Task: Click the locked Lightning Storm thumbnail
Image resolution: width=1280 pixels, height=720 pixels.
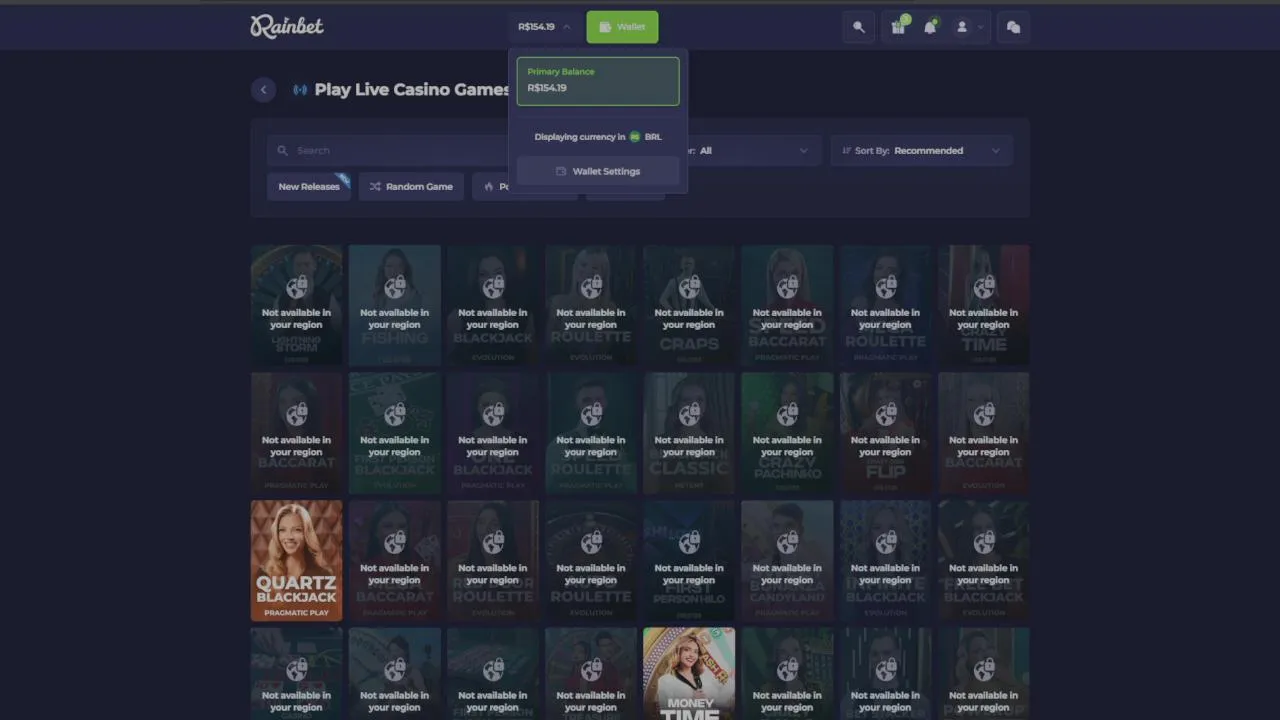Action: click(296, 305)
